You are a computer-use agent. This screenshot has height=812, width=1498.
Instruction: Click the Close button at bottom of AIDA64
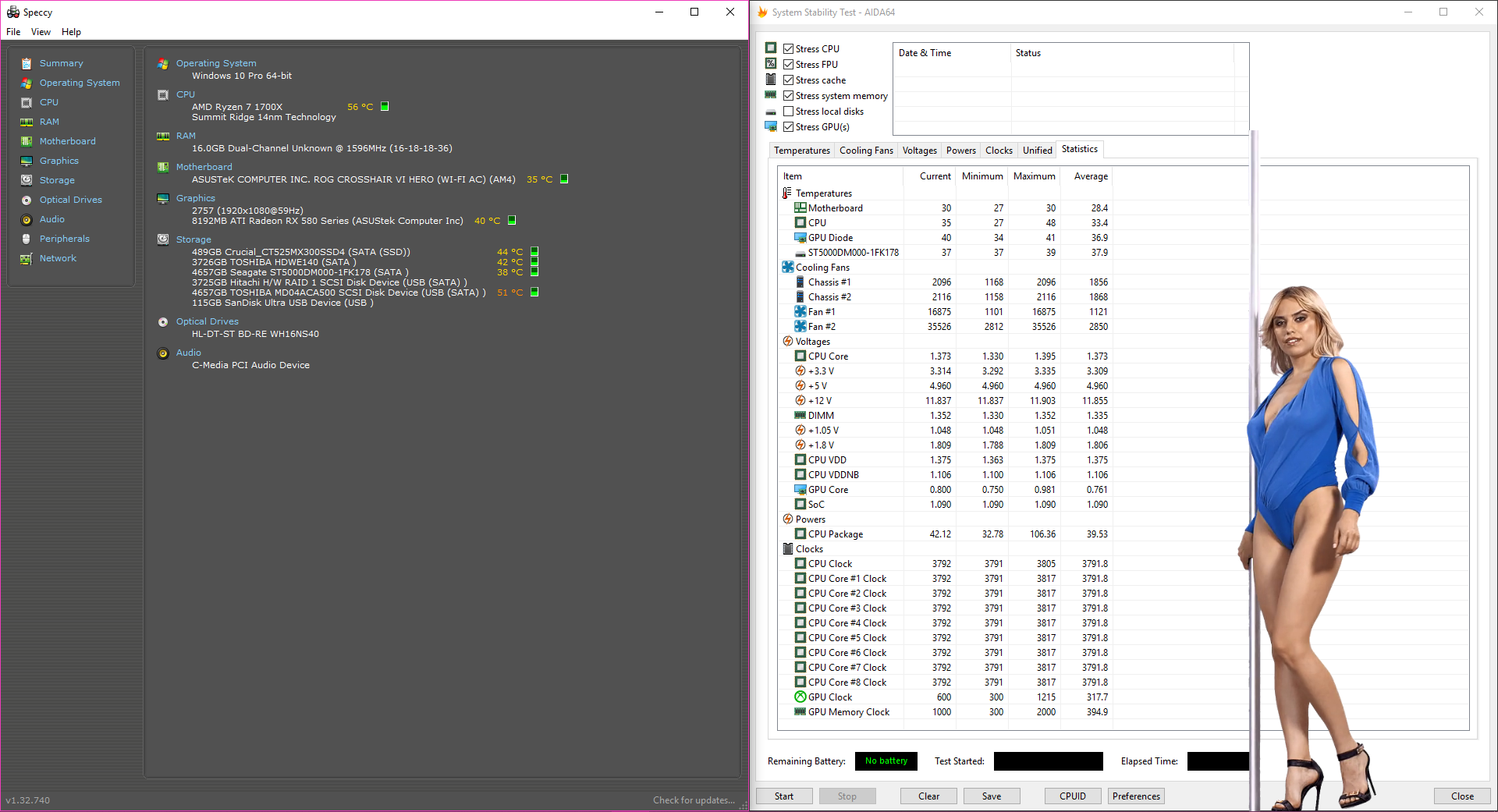(x=1462, y=796)
